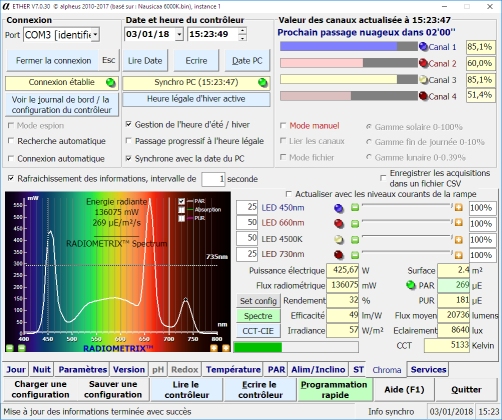Screen dimensions: 502x420
Task: Click the green Connexion établie status light
Action: (x=110, y=83)
